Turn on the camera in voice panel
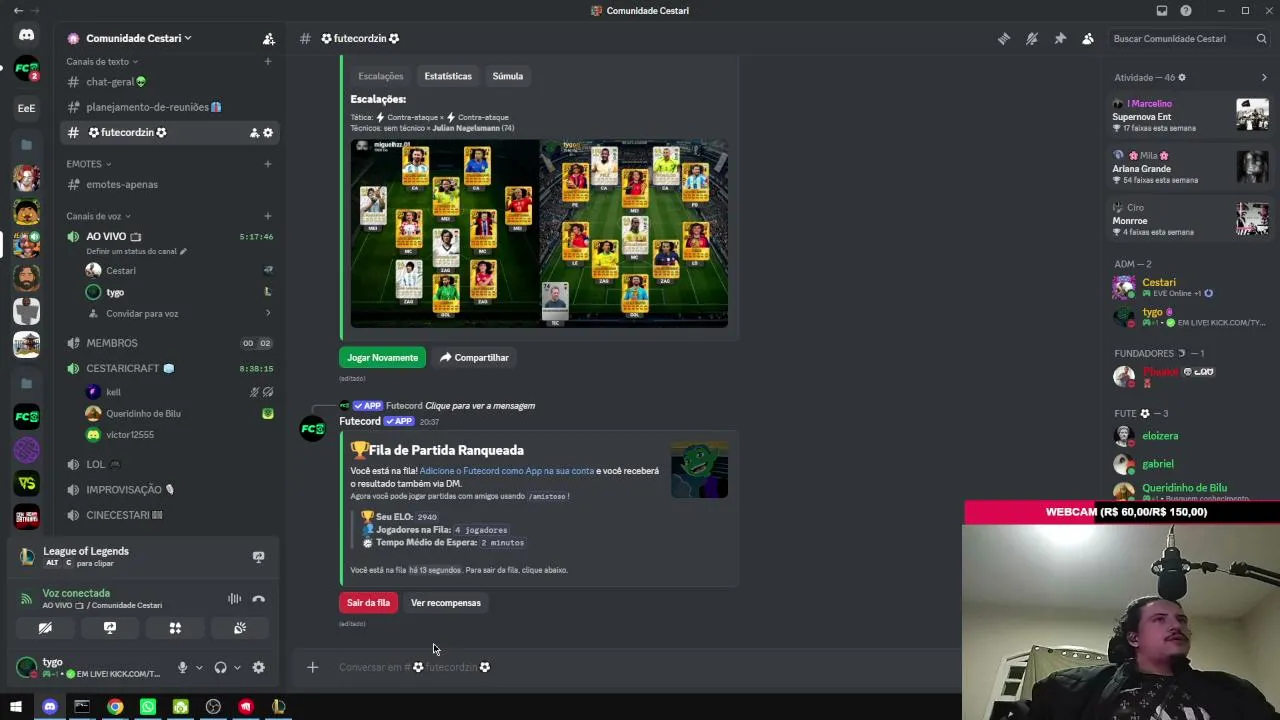This screenshot has width=1280, height=720. [x=45, y=628]
